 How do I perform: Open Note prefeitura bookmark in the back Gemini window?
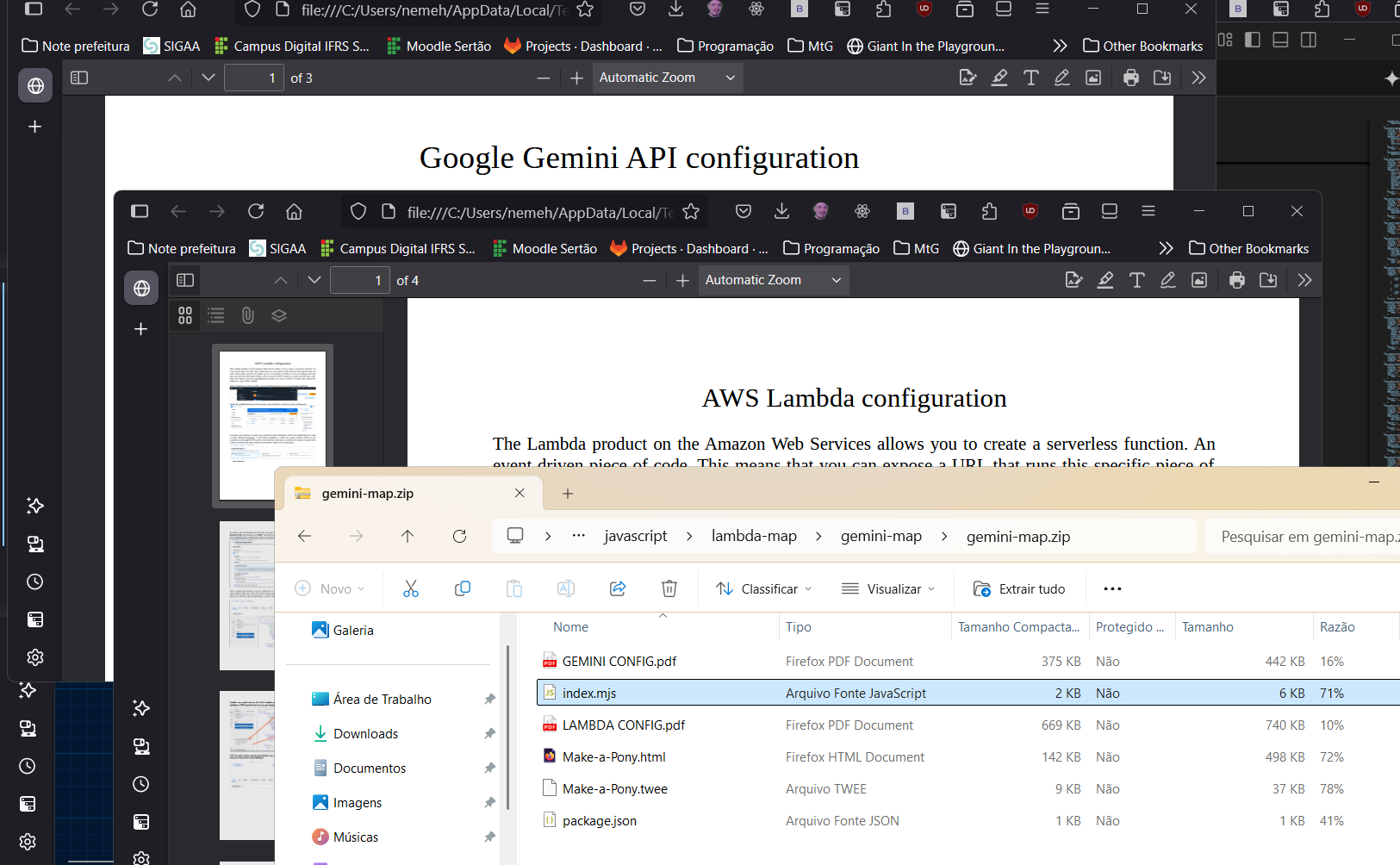(76, 46)
